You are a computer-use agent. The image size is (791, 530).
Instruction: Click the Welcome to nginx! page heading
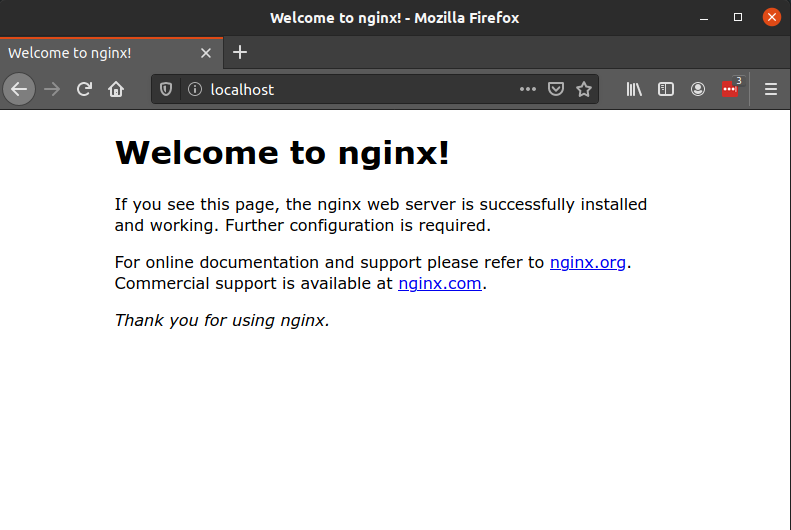click(x=282, y=153)
